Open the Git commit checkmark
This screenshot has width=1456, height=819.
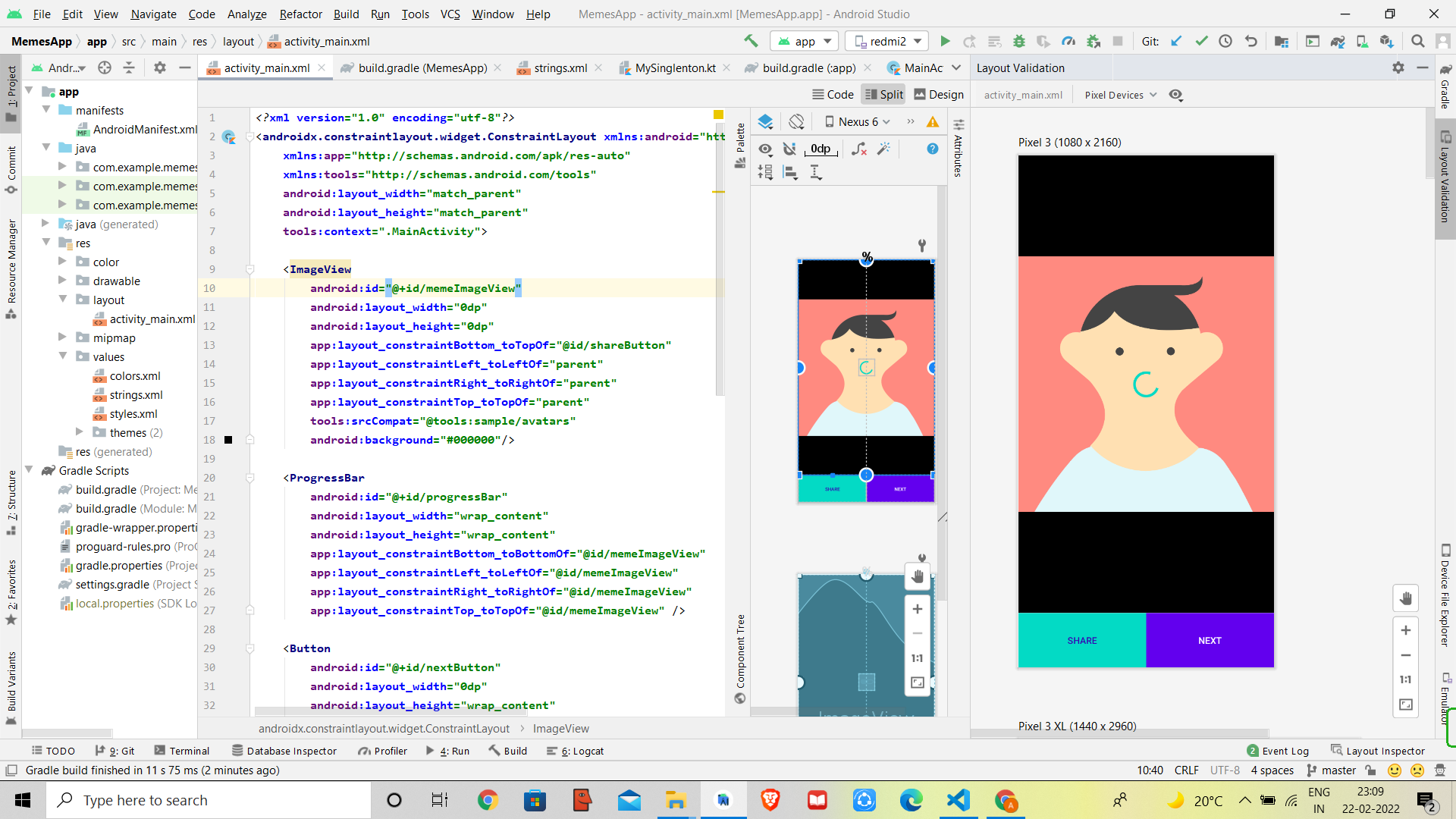point(1201,41)
